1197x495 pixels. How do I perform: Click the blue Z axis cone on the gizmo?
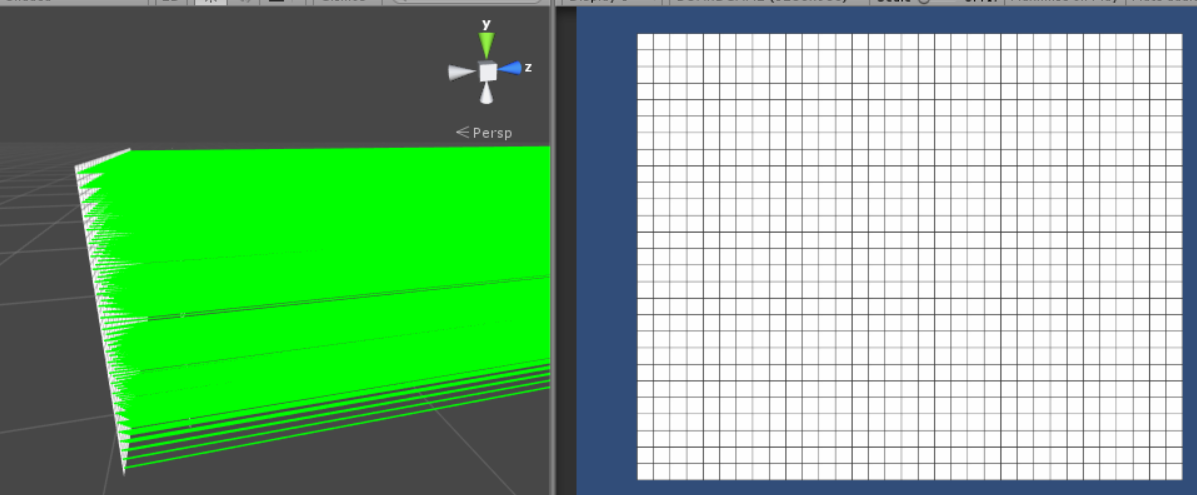[511, 69]
